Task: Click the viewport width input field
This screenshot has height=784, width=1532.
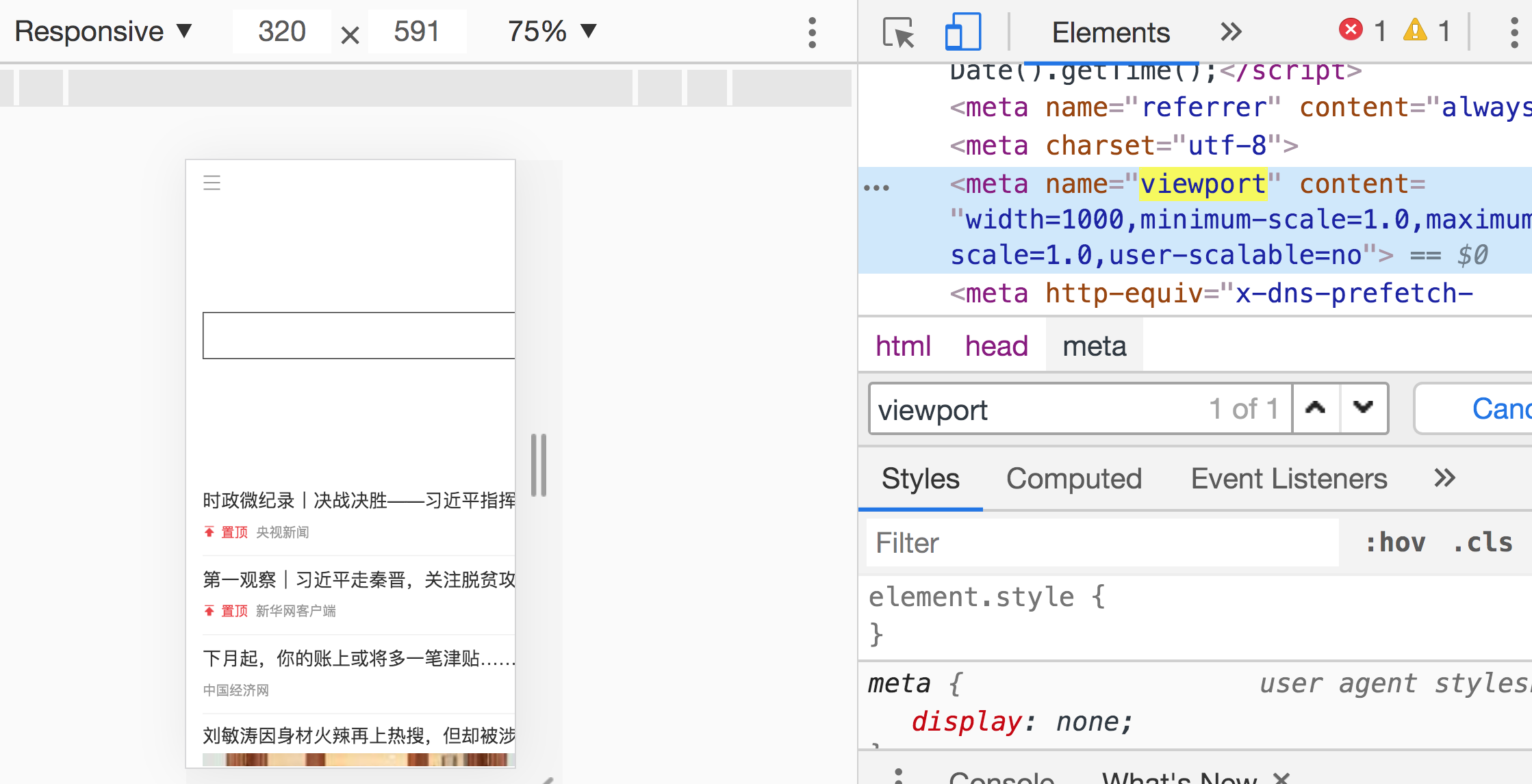Action: (x=281, y=31)
